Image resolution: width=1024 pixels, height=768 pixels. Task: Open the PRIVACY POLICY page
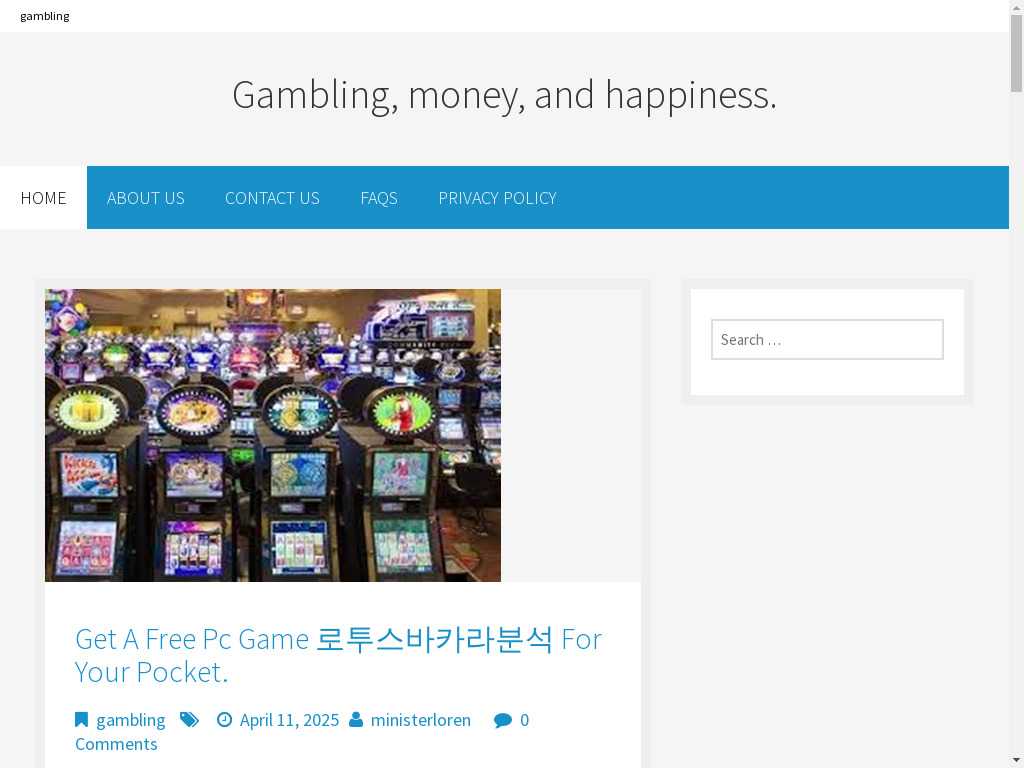[497, 198]
